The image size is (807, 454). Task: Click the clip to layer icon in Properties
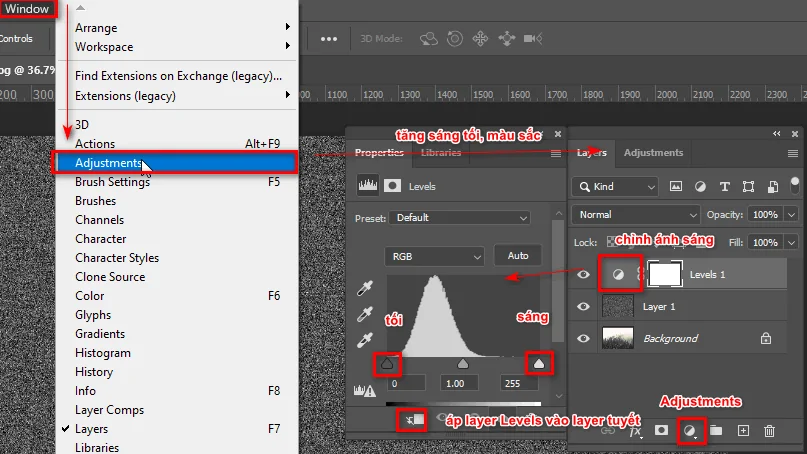tap(411, 420)
